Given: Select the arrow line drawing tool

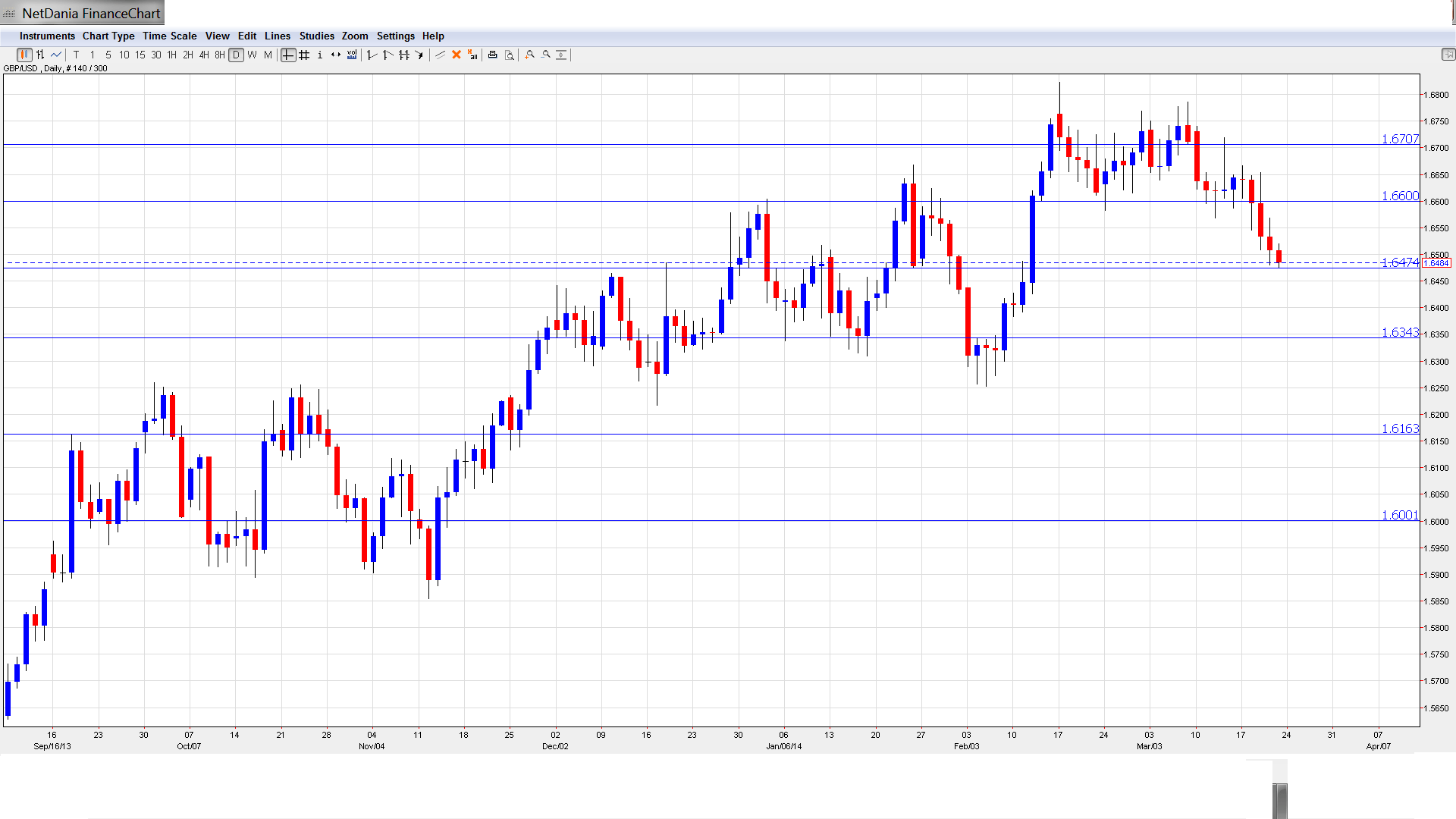Looking at the screenshot, I should coord(419,55).
